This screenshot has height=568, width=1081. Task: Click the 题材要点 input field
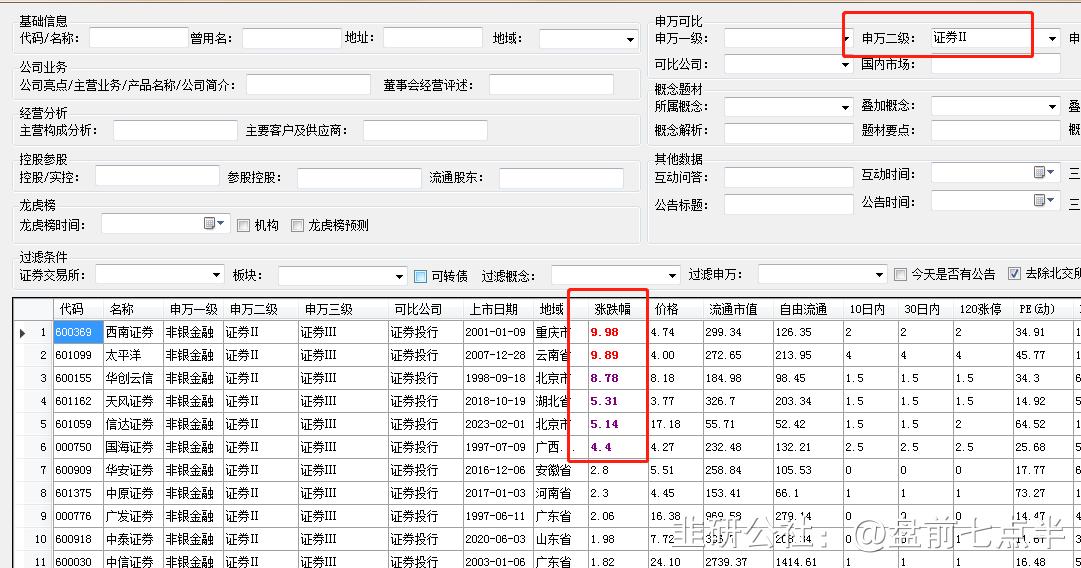tap(996, 130)
